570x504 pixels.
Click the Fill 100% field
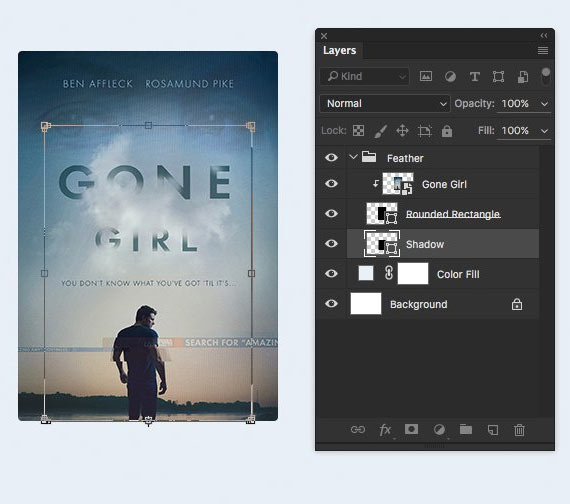point(515,131)
